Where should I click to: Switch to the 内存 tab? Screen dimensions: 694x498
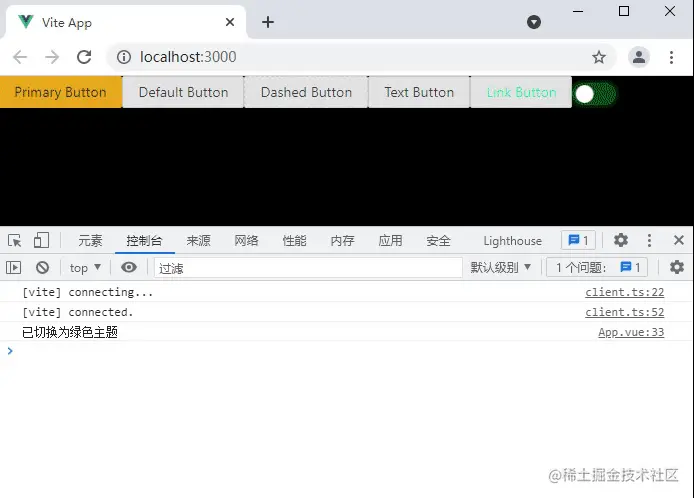click(342, 241)
